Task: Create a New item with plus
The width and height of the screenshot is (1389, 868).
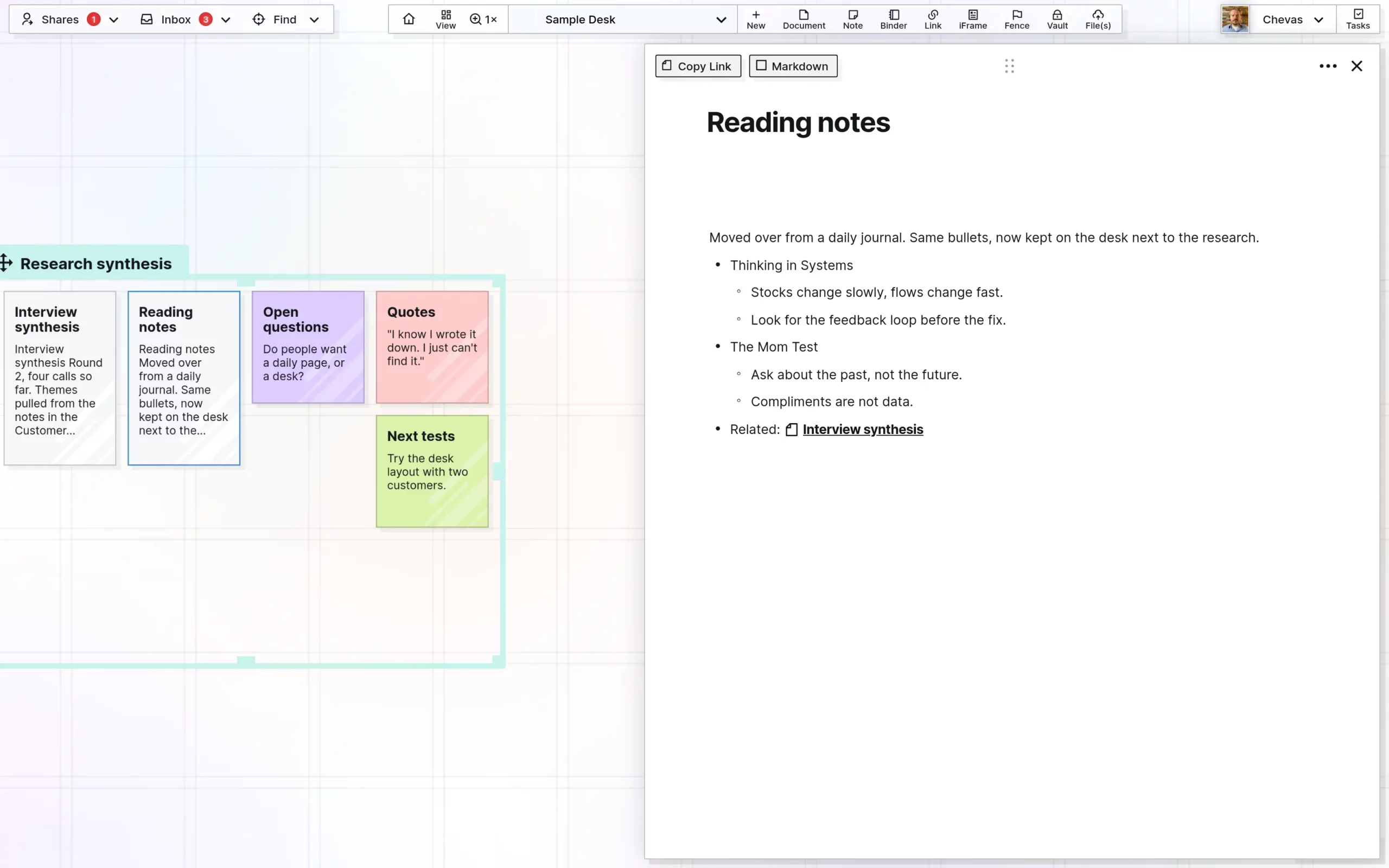Action: point(755,19)
